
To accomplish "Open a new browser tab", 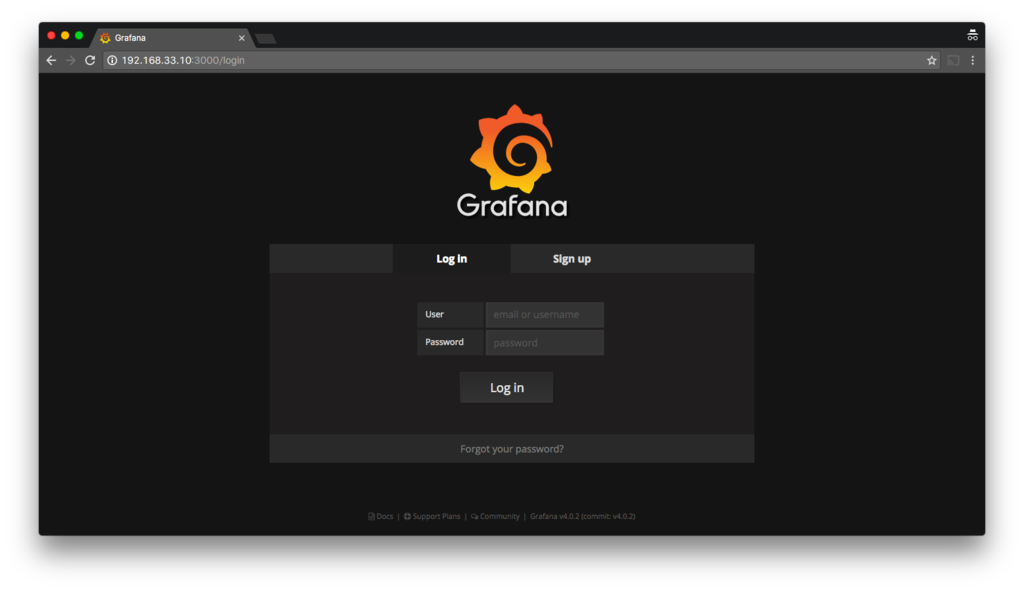I will click(x=265, y=39).
